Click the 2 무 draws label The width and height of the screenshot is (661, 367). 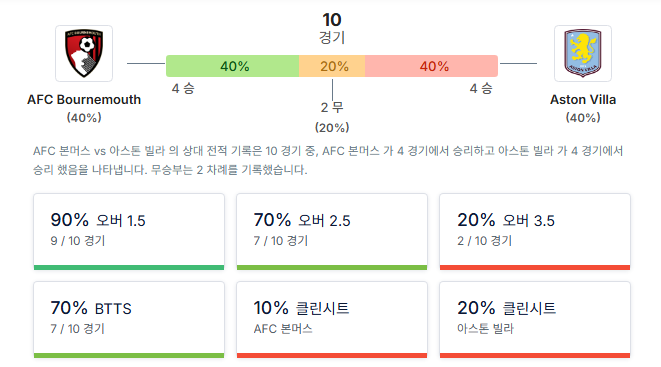332,107
